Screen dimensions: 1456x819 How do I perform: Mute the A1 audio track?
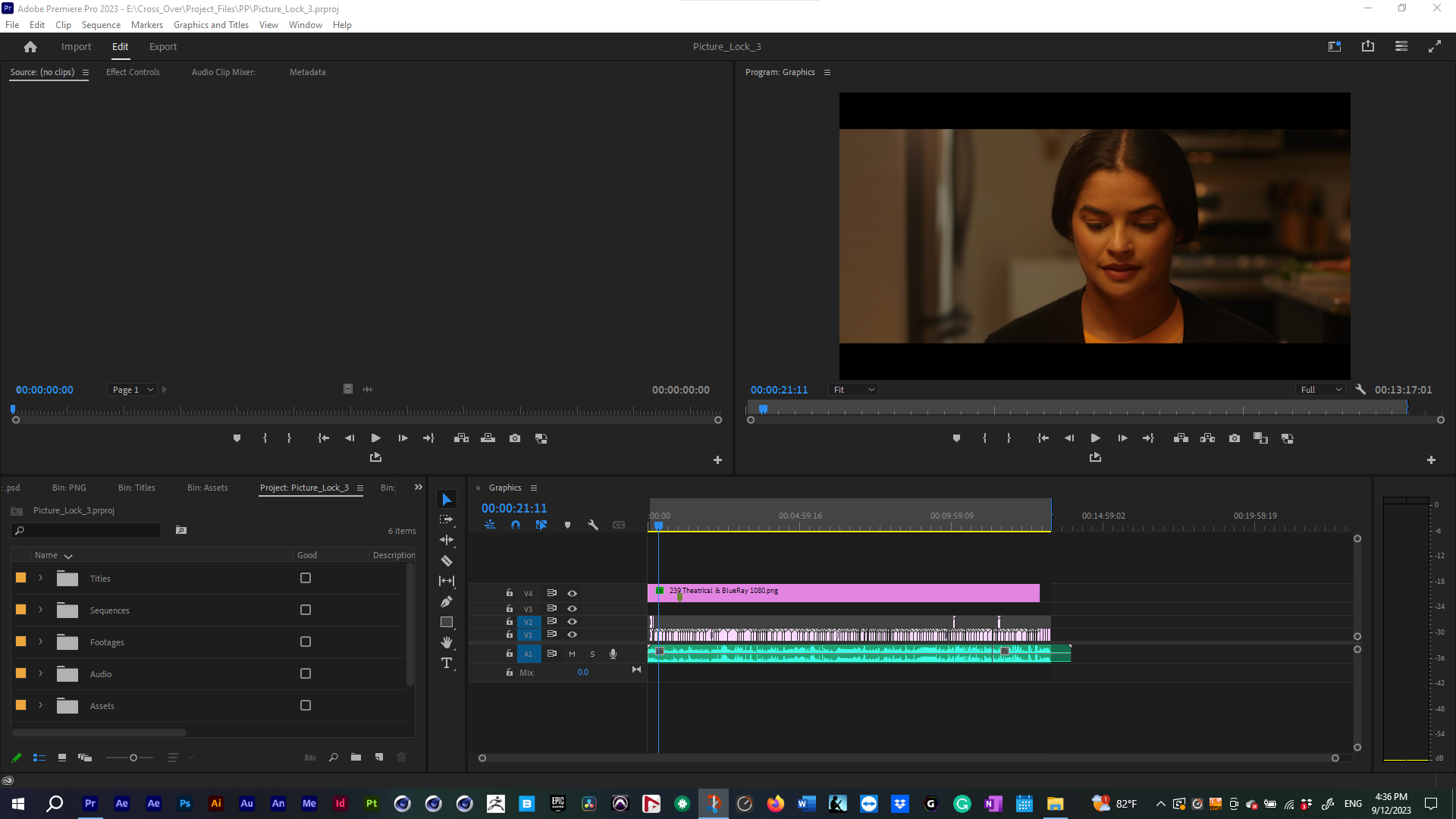[572, 654]
